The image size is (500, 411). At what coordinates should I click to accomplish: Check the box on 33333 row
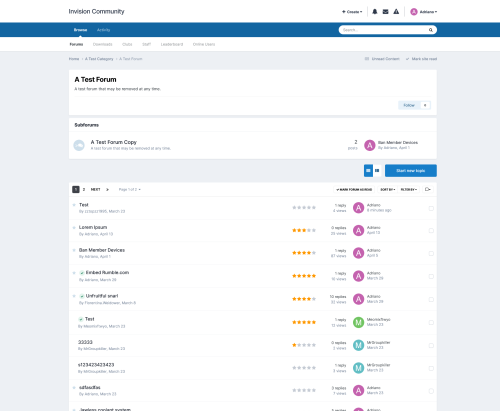click(431, 345)
